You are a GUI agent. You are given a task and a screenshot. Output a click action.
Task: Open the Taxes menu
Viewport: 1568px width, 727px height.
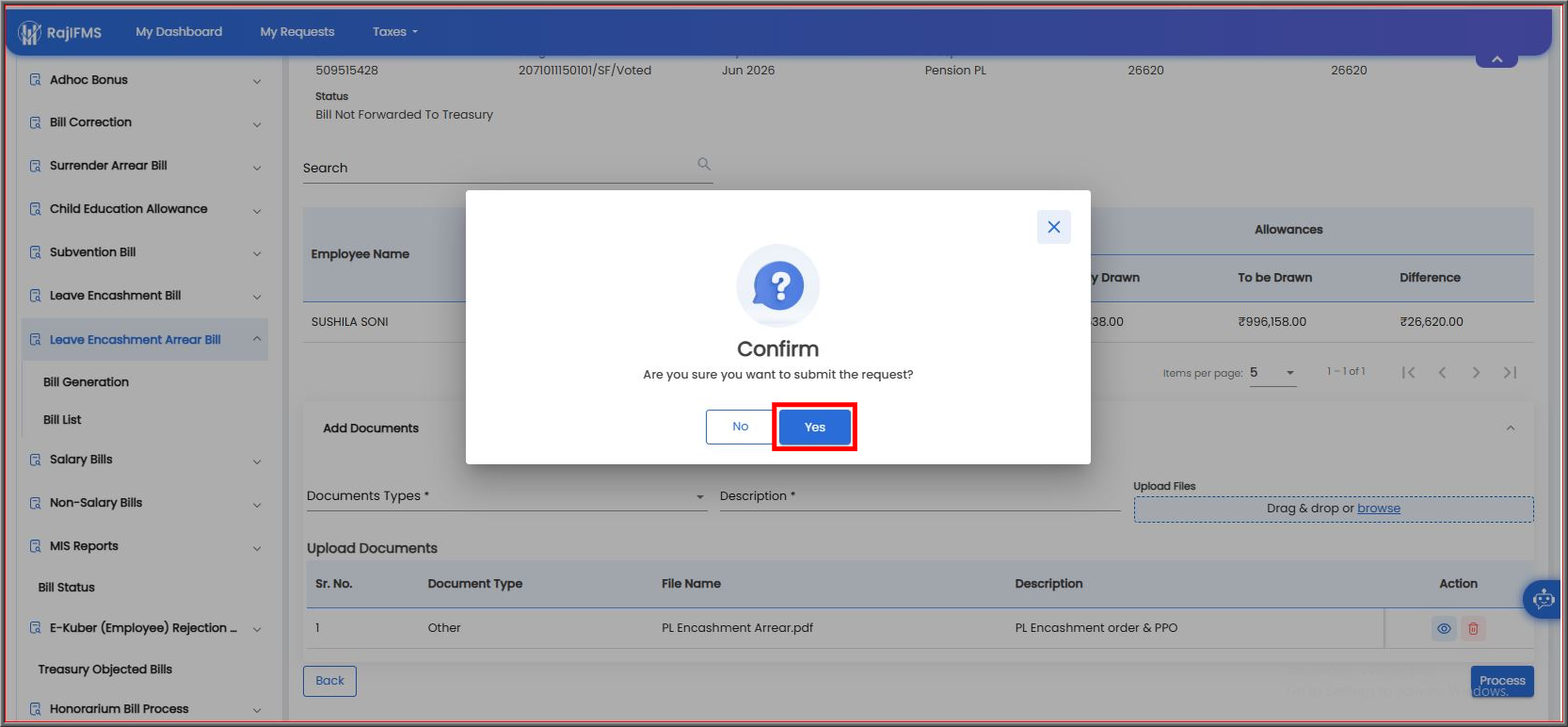click(394, 32)
